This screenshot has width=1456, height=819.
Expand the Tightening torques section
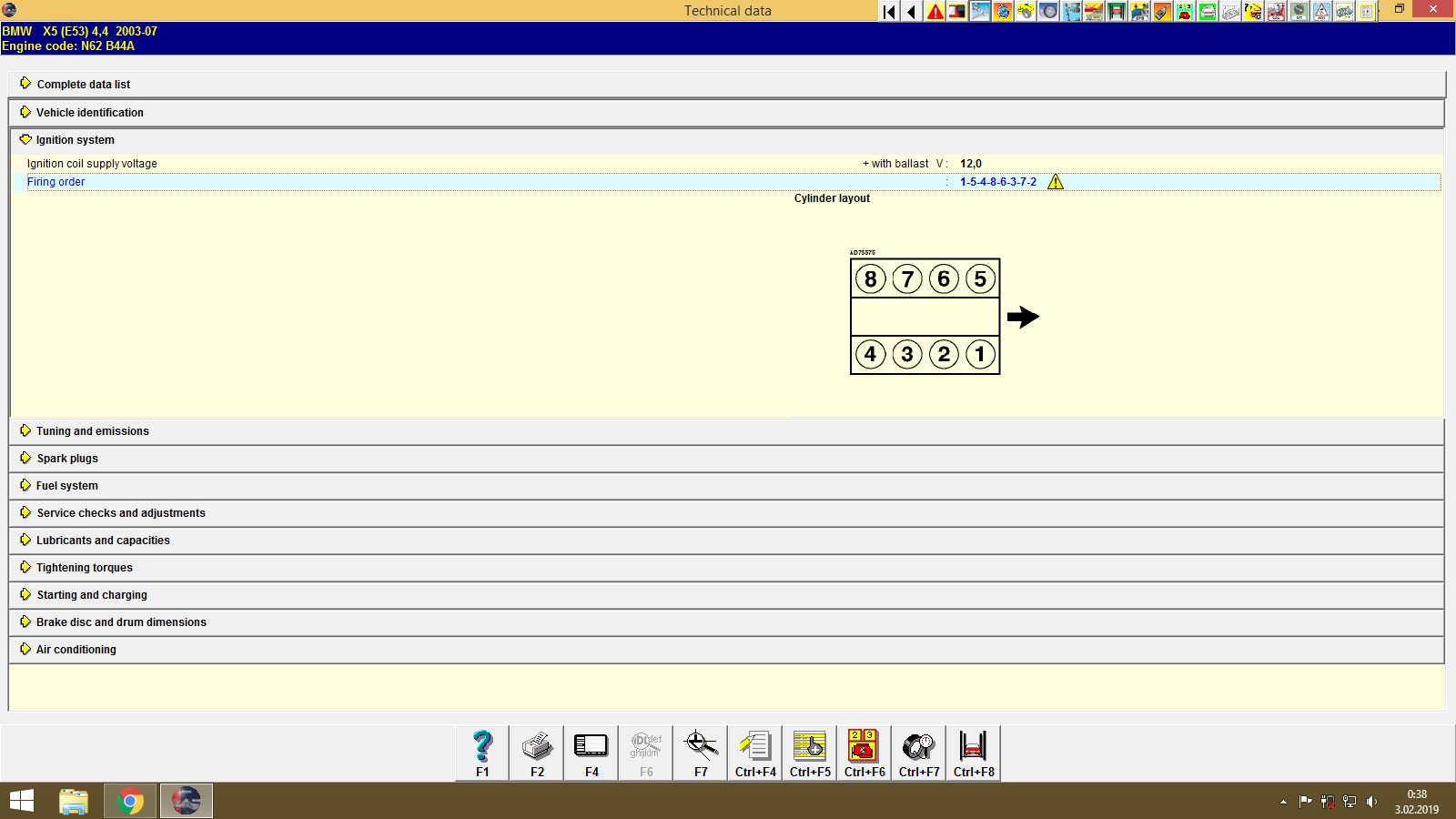pyautogui.click(x=84, y=567)
